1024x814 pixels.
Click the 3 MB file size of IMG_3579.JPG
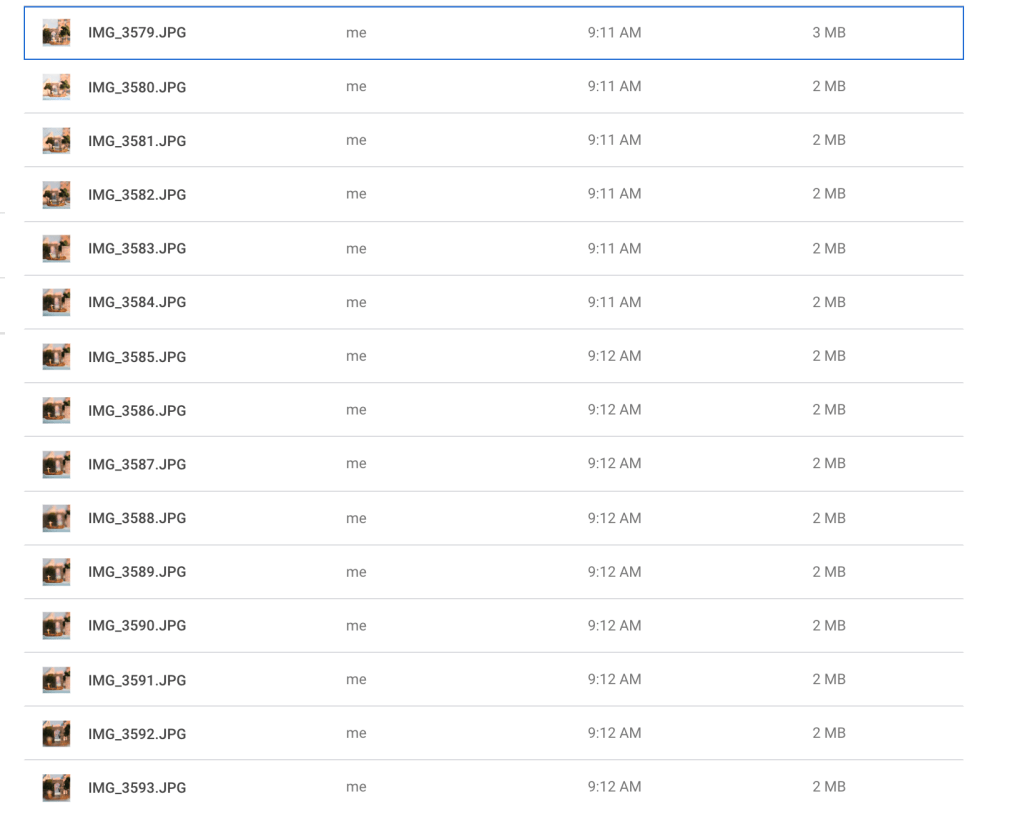click(x=828, y=33)
